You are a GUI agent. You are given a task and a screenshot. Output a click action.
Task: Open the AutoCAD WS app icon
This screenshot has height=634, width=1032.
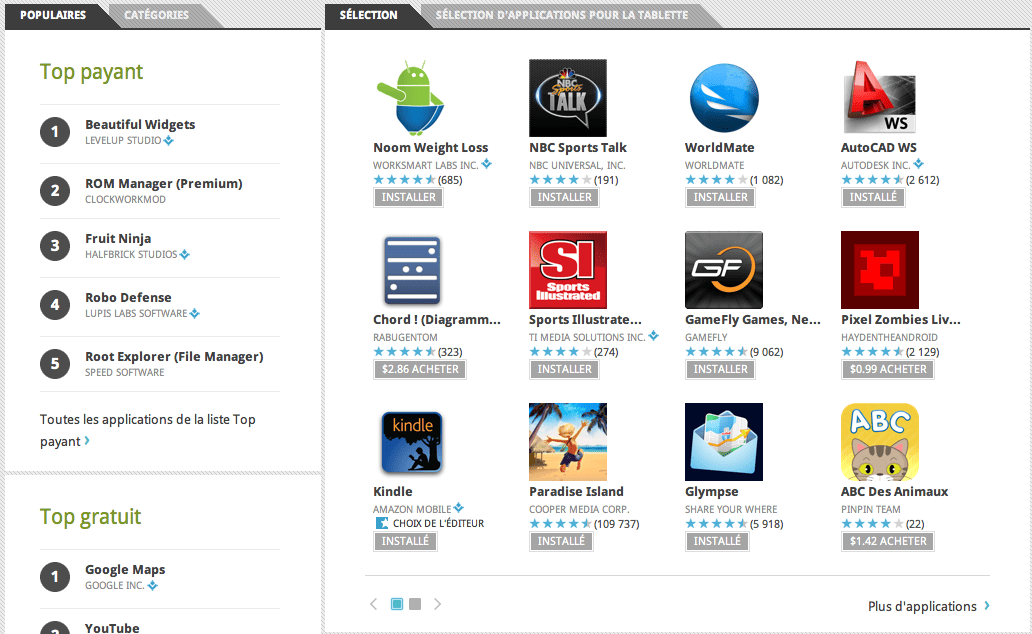coord(880,98)
